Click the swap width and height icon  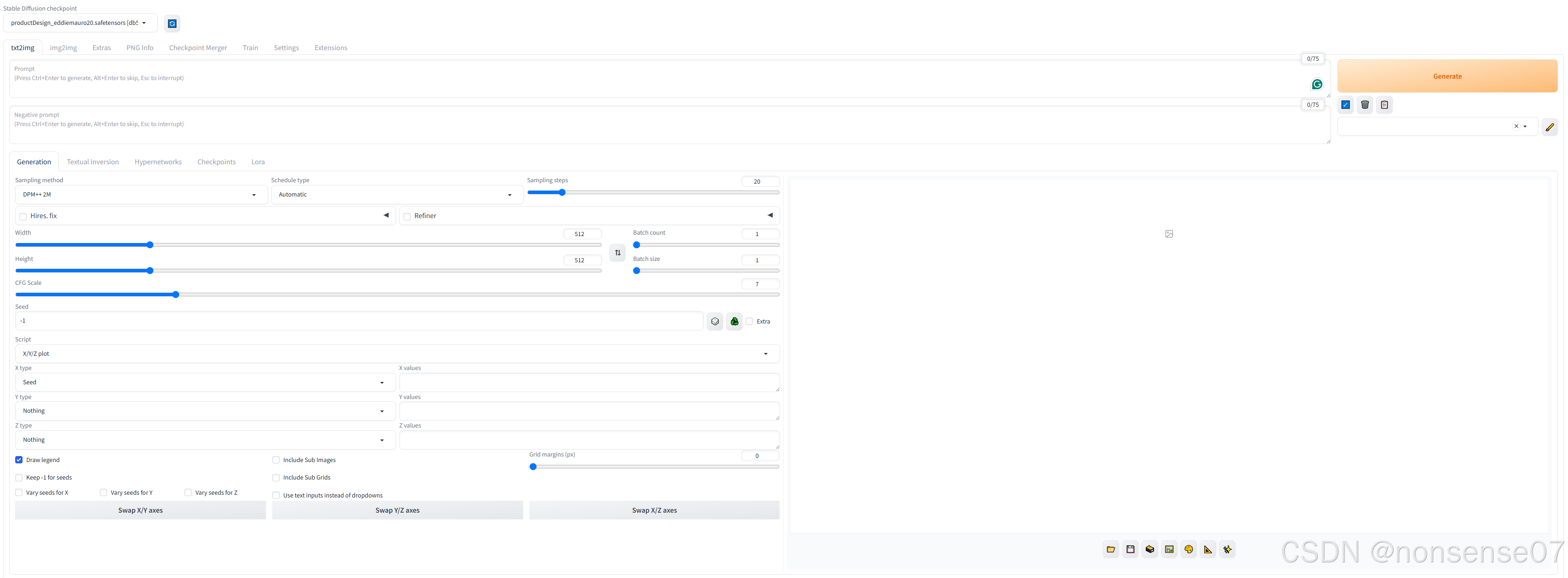pyautogui.click(x=617, y=253)
